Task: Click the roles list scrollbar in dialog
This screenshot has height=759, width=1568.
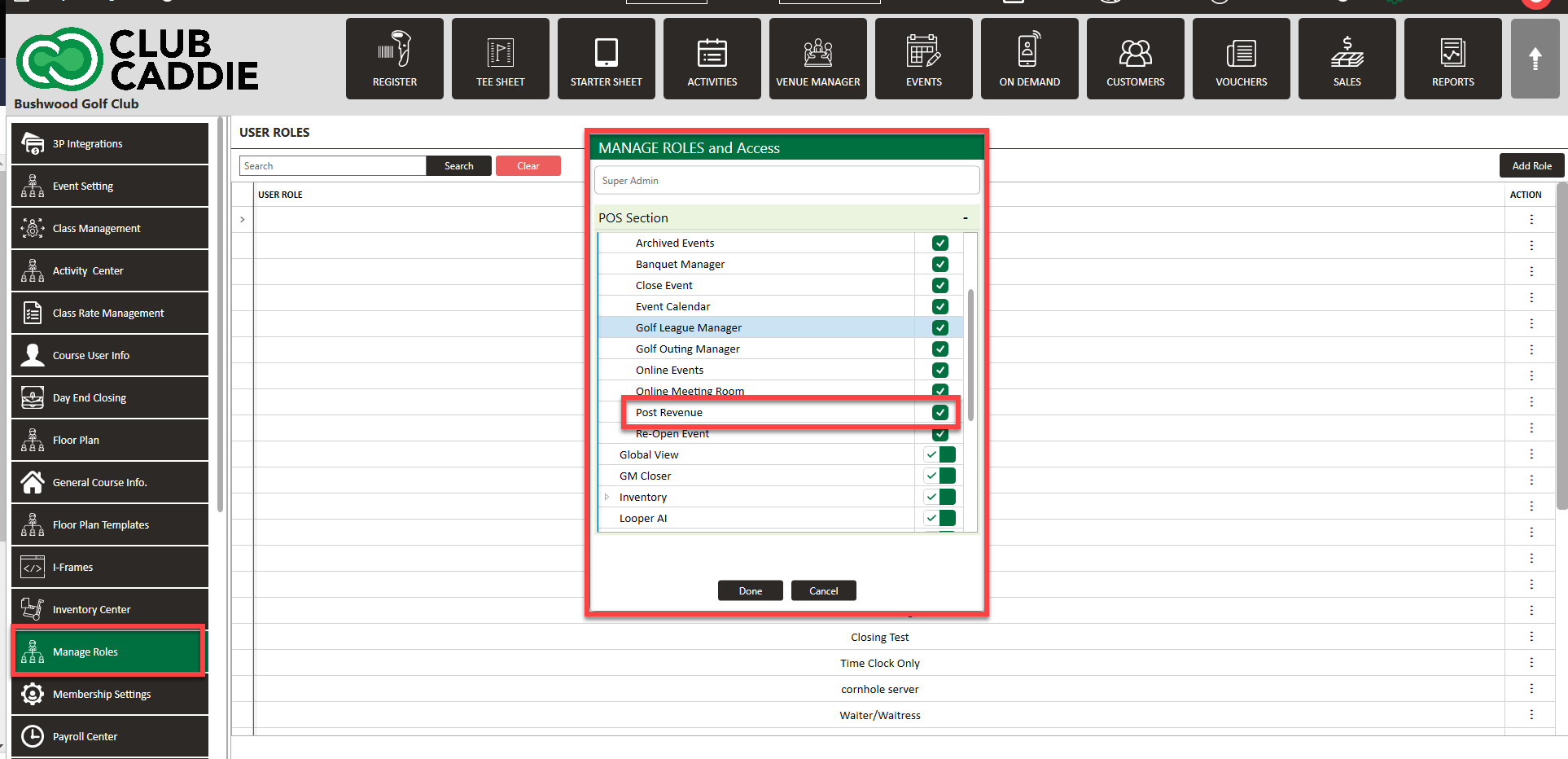Action: click(970, 354)
